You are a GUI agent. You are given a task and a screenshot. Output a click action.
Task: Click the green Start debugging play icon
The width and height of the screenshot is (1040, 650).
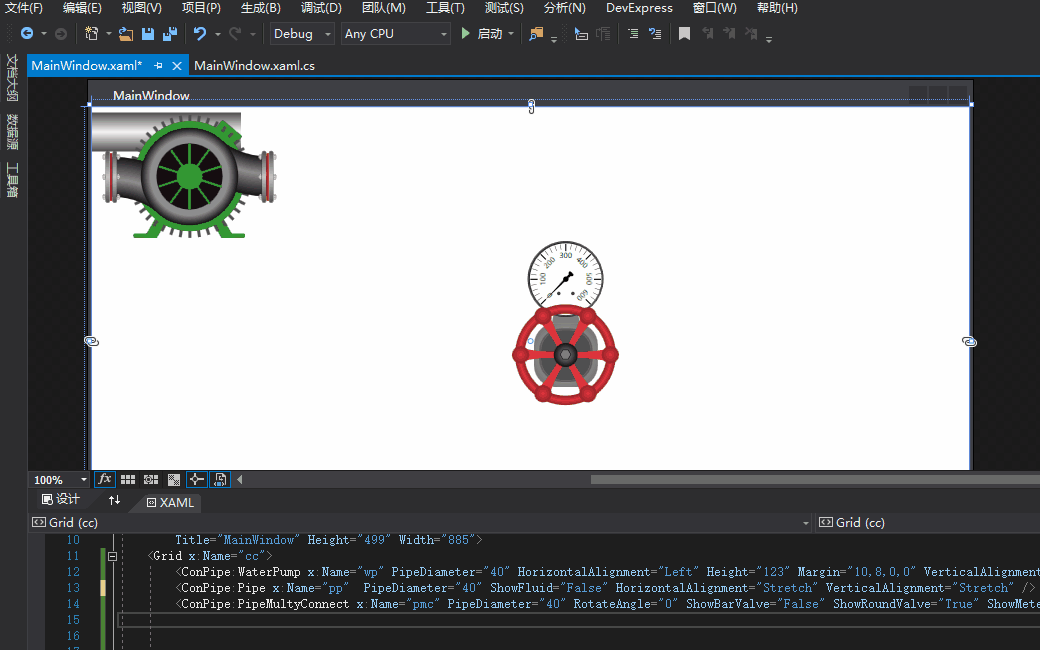466,33
